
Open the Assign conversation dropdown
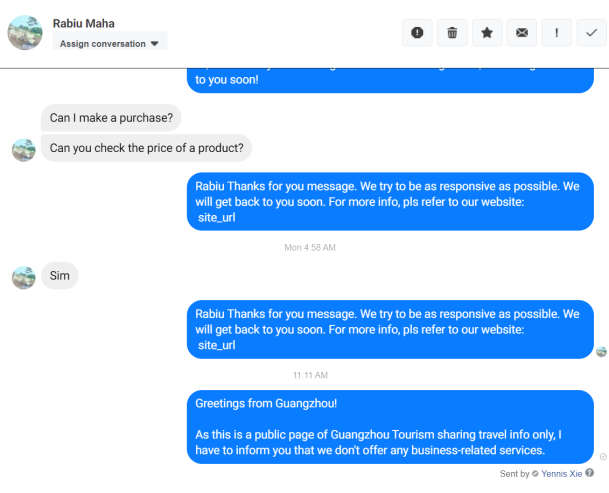pyautogui.click(x=110, y=44)
